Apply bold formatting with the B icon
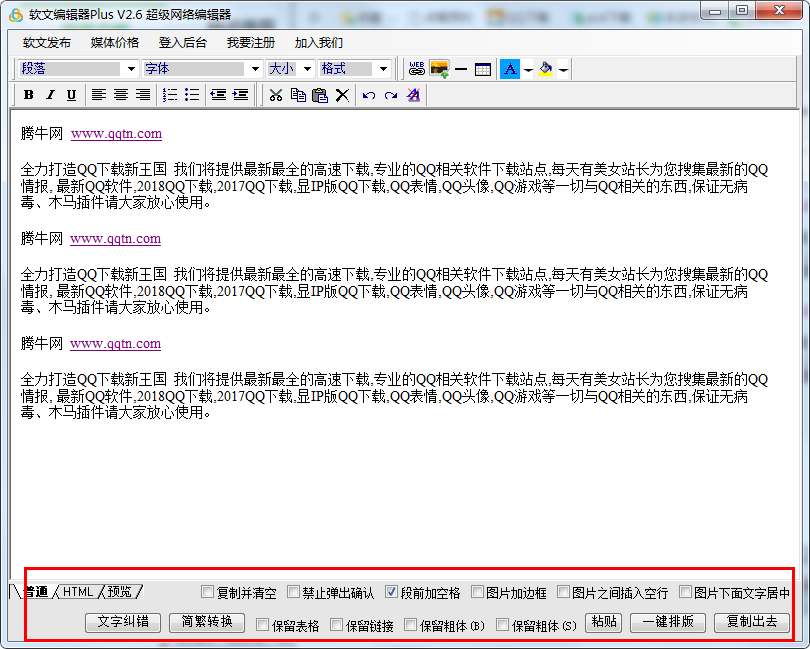Image resolution: width=810 pixels, height=649 pixels. [x=28, y=95]
